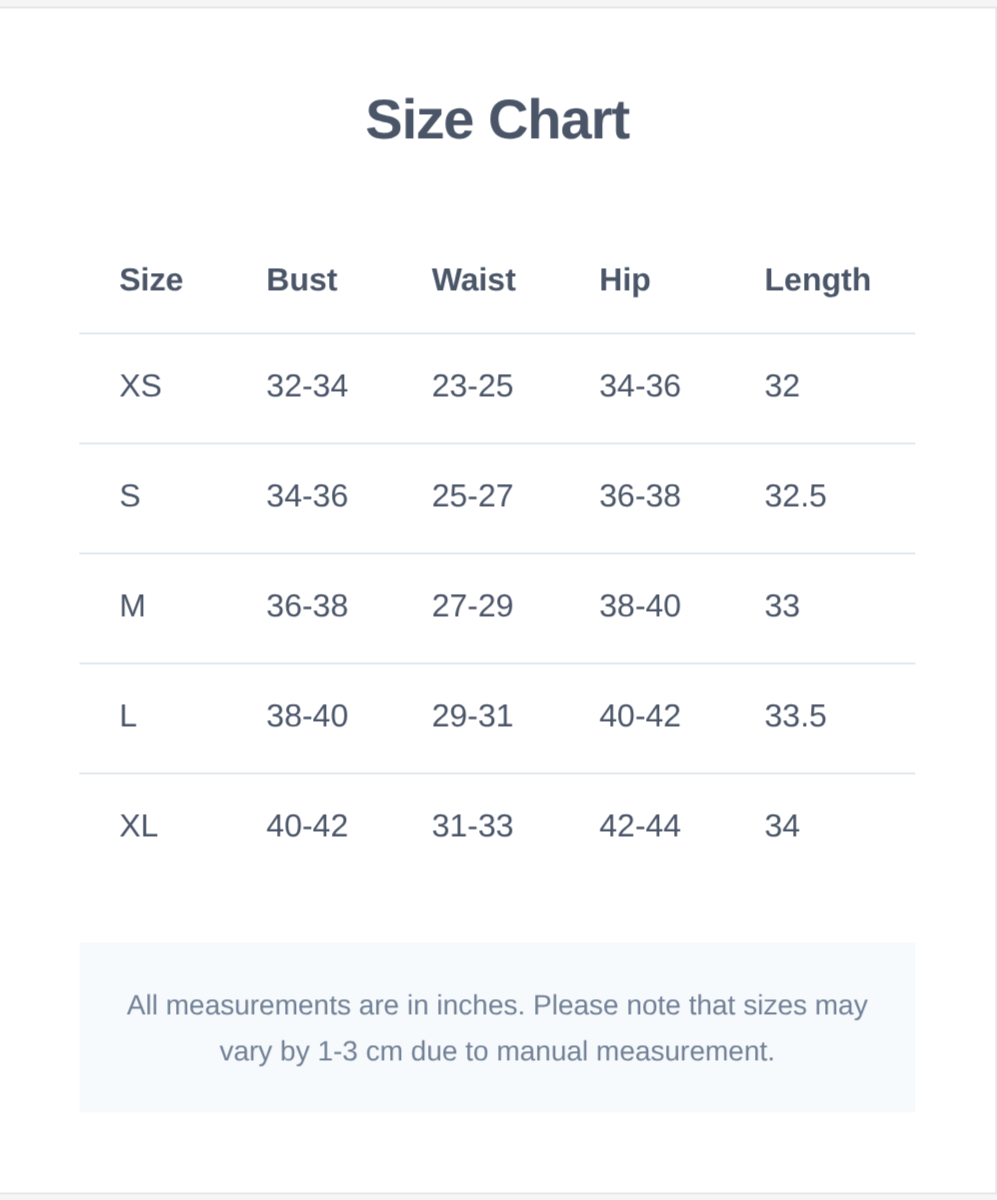Select the 29-31 waist measurement
Screen dimensions: 997x1200
(x=472, y=716)
